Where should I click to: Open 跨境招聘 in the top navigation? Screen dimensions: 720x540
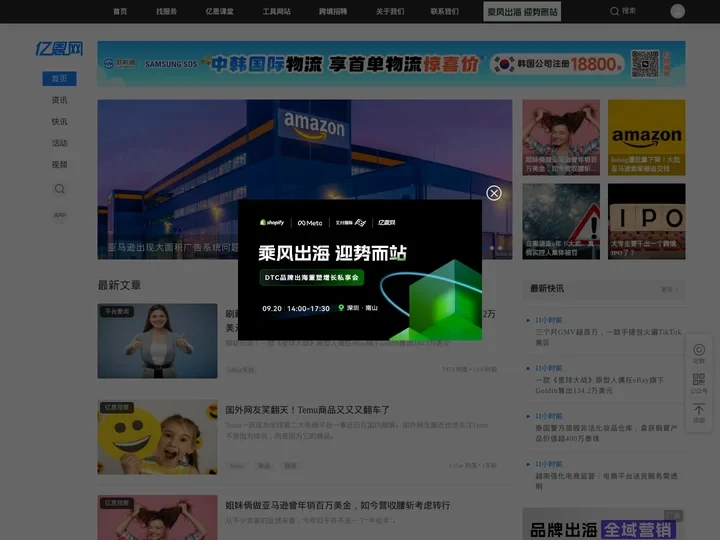pyautogui.click(x=333, y=11)
